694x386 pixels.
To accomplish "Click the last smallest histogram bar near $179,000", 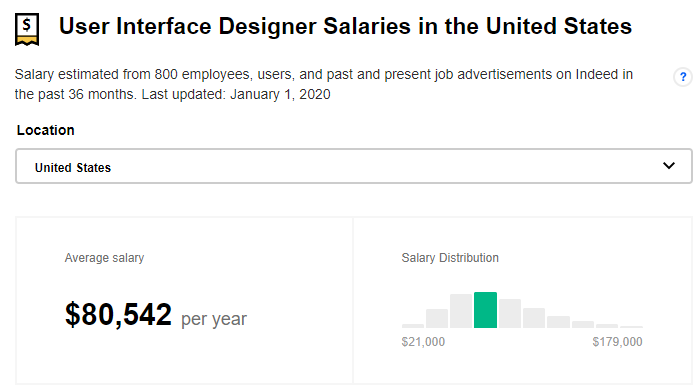I will click(631, 327).
